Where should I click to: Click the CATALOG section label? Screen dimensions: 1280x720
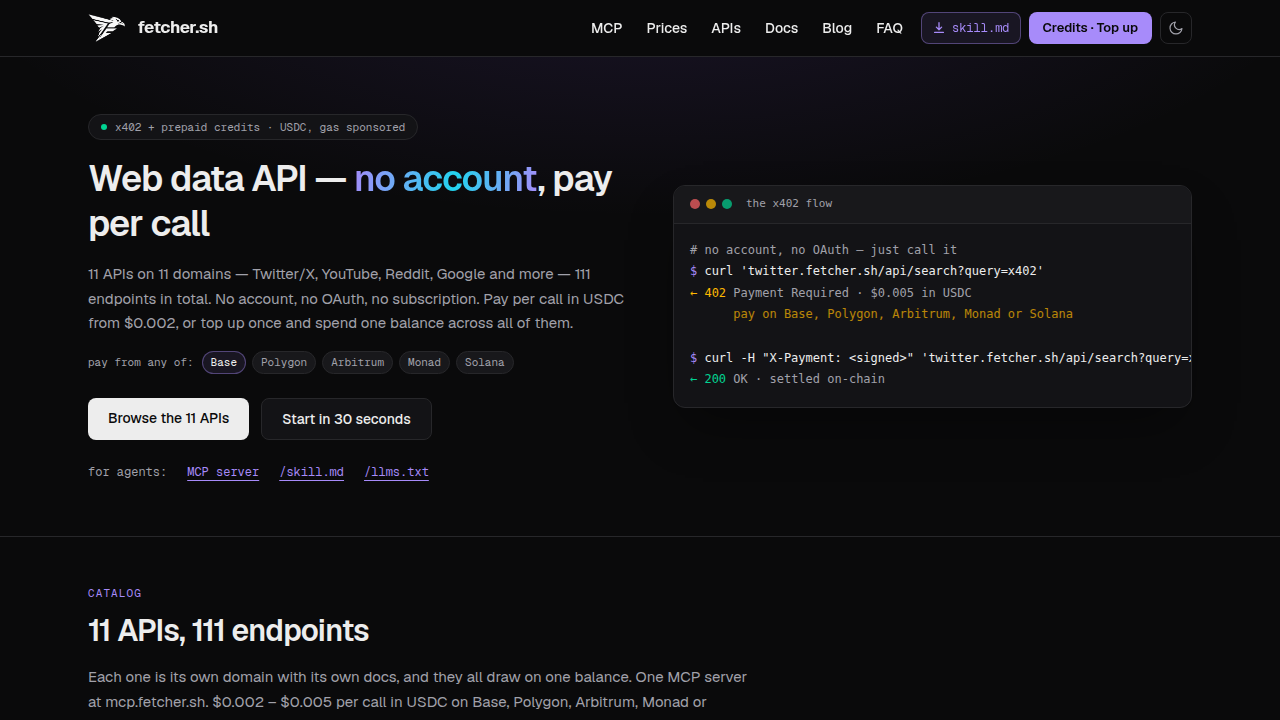click(x=115, y=593)
